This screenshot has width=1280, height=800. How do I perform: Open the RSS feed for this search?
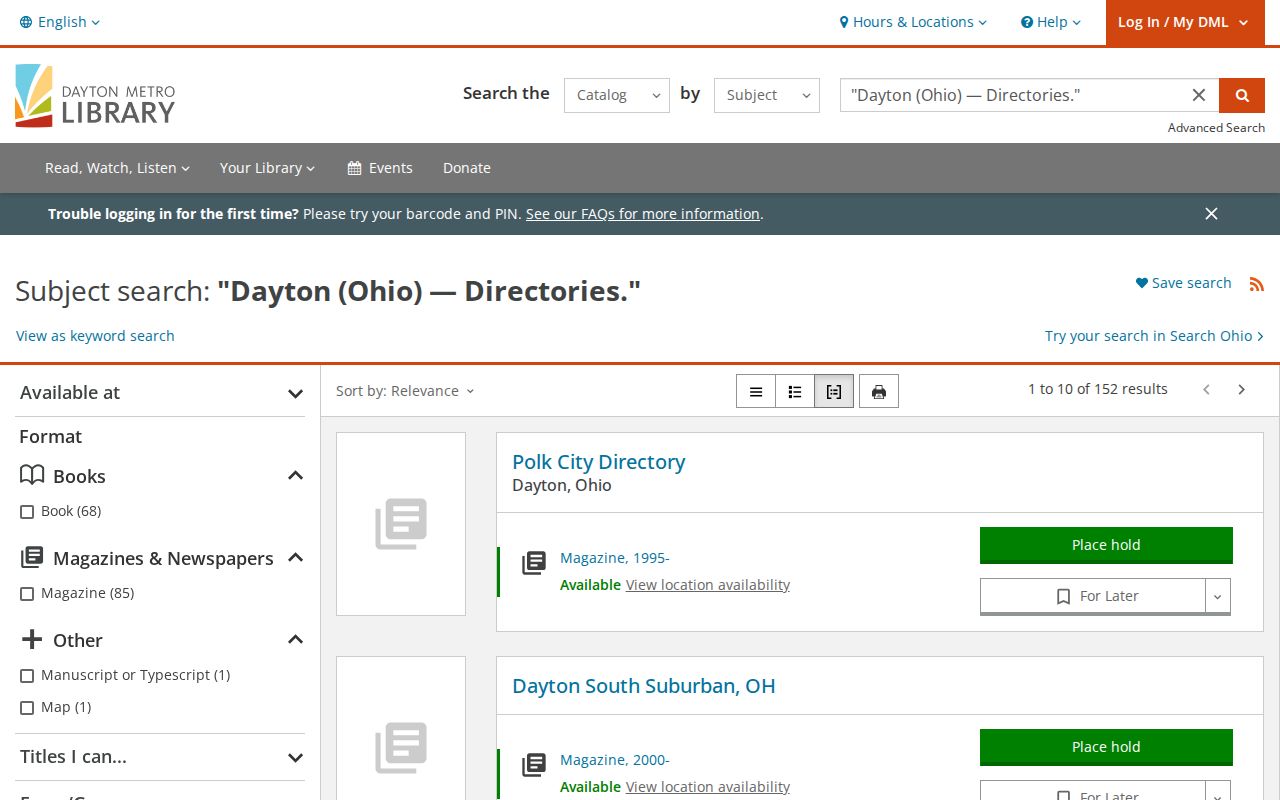(x=1257, y=284)
